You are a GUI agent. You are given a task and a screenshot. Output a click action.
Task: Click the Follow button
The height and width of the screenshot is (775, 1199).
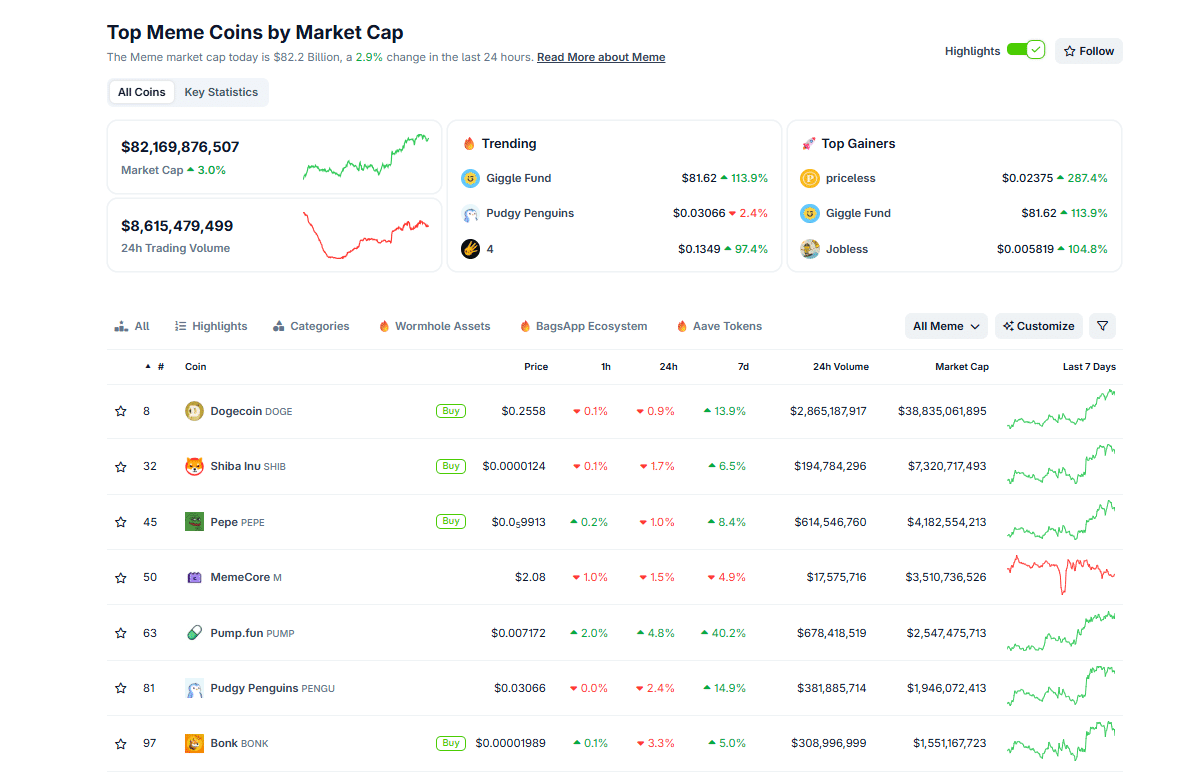1088,50
